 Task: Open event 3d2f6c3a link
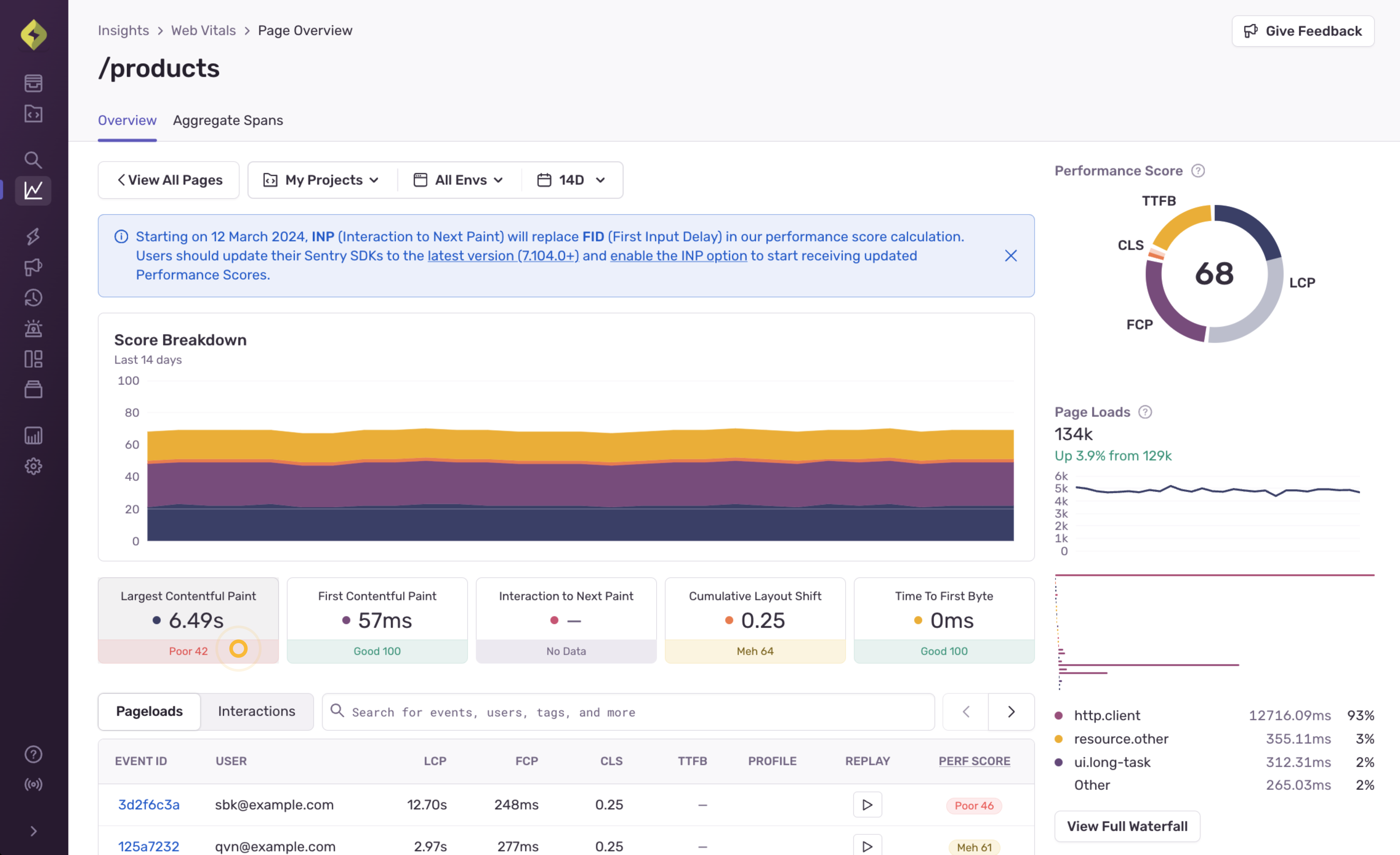pyautogui.click(x=149, y=805)
